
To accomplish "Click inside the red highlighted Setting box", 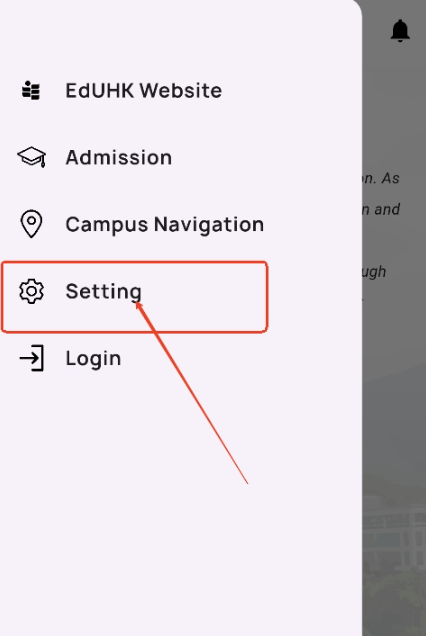I will [134, 297].
